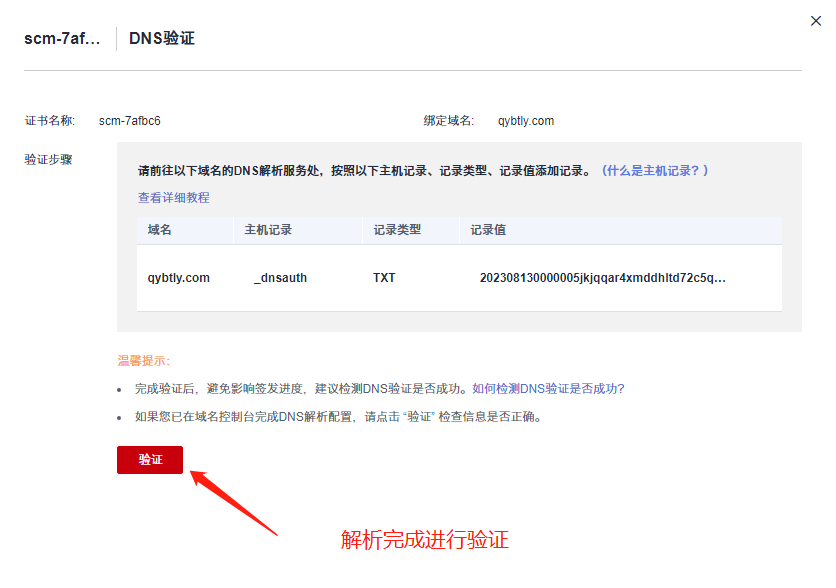Select the _dnsauth host record cell
Screen dimensions: 836x588
tap(280, 278)
